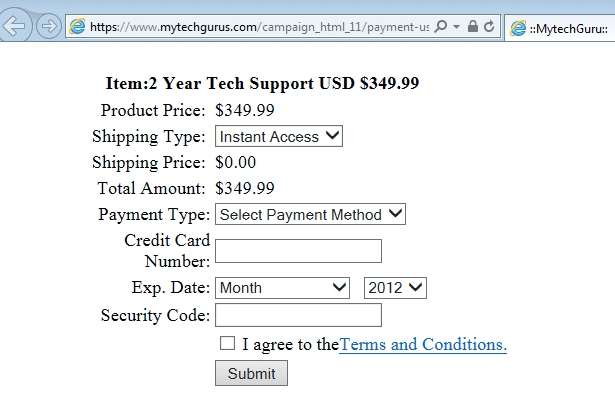Viewport: 615px width, 398px height.
Task: Open the Terms and Conditions link
Action: pyautogui.click(x=423, y=345)
